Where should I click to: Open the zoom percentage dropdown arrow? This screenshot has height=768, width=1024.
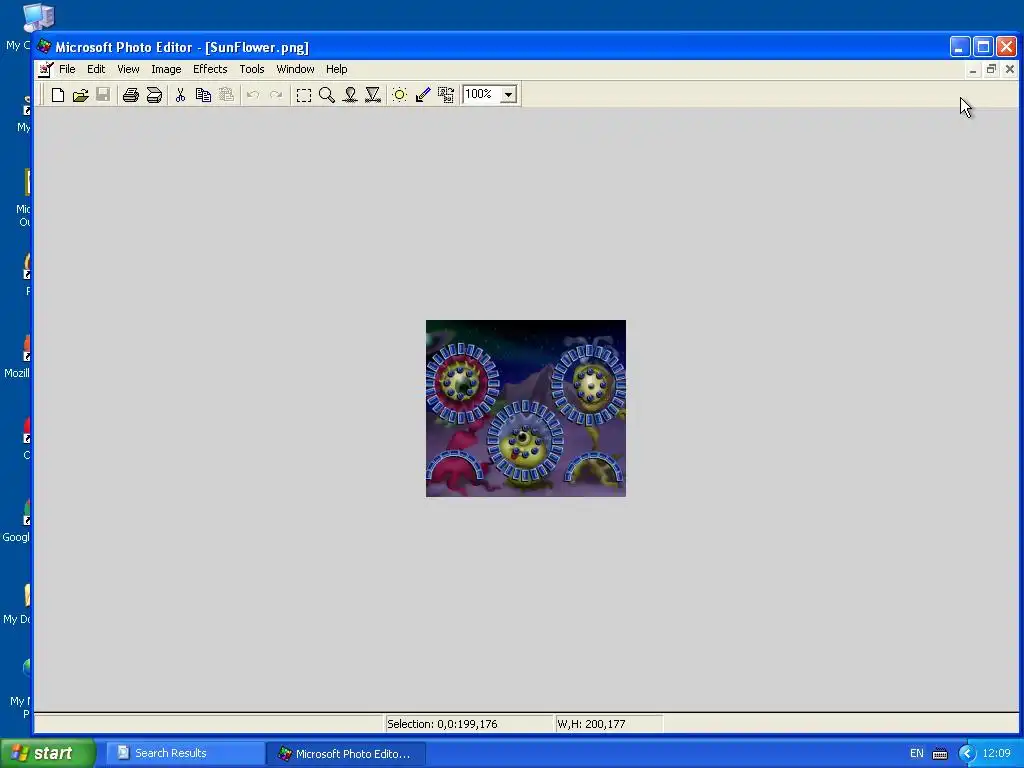[x=509, y=95]
